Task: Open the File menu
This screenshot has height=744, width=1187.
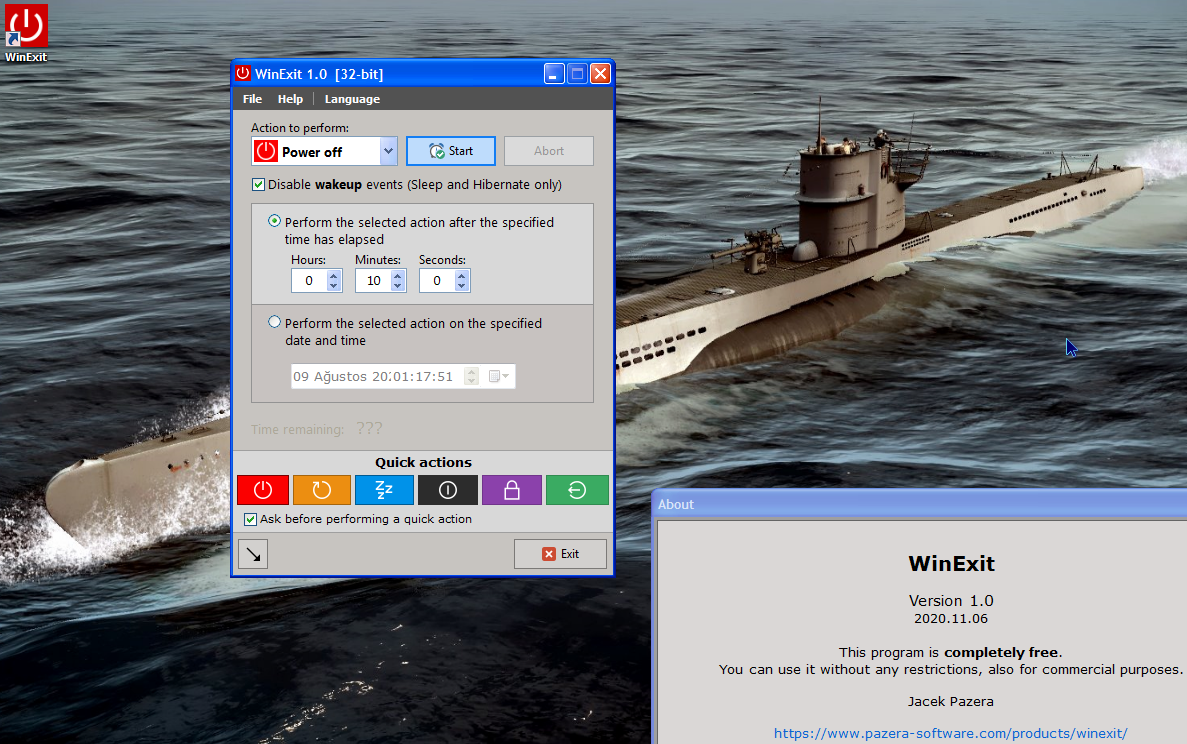Action: point(252,99)
